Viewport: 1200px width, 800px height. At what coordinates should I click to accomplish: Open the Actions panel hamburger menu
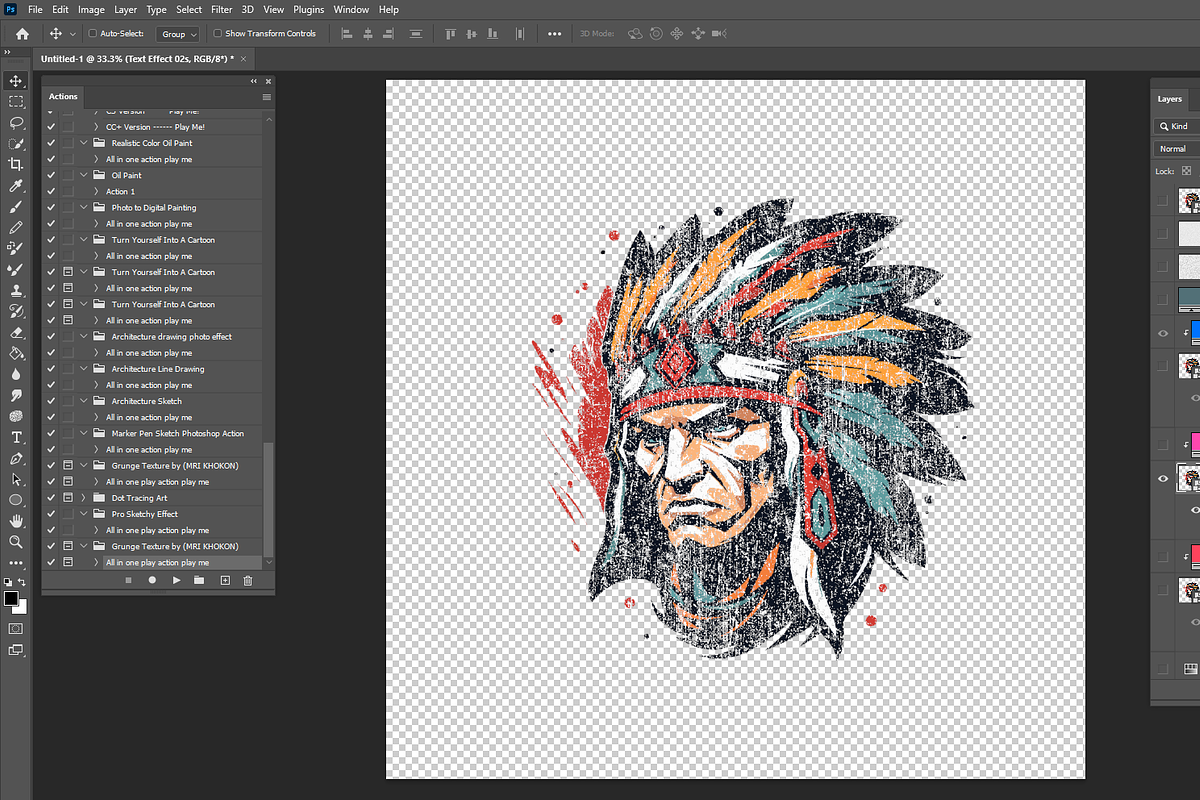click(x=266, y=97)
